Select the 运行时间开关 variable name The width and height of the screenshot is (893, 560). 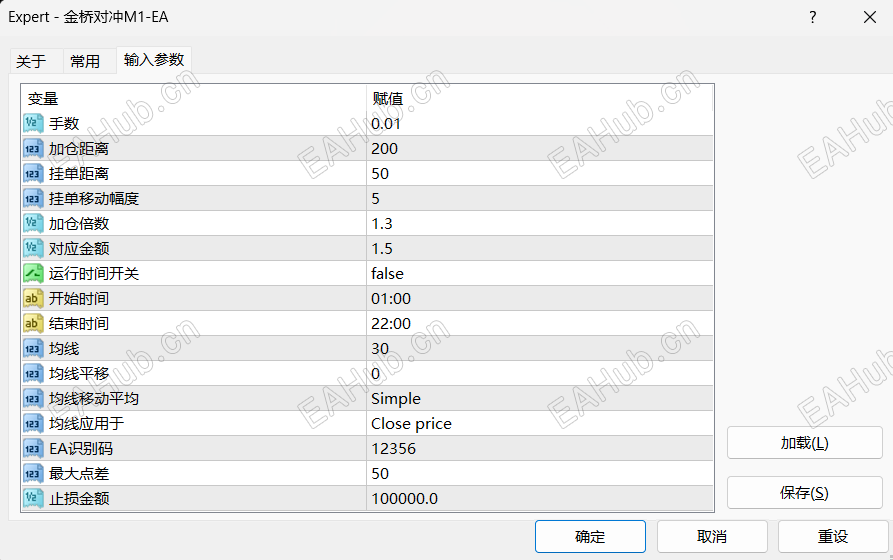point(94,274)
